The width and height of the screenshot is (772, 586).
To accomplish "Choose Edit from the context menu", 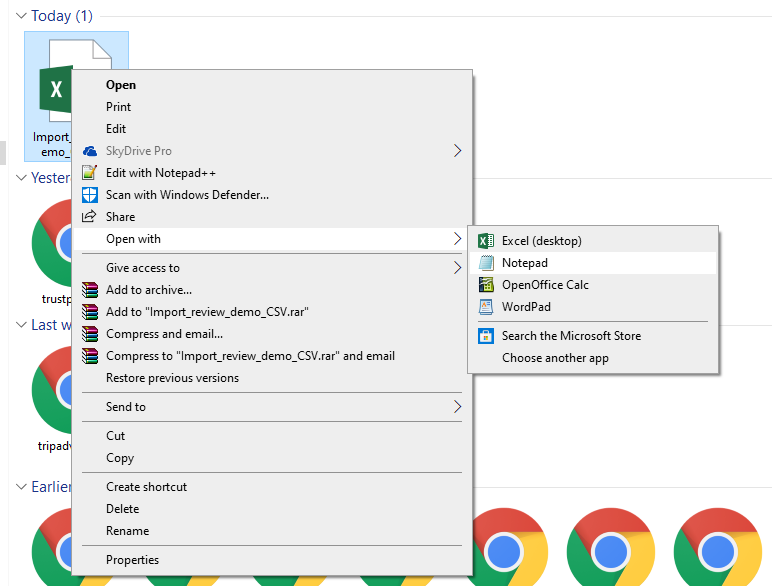I will [x=272, y=129].
